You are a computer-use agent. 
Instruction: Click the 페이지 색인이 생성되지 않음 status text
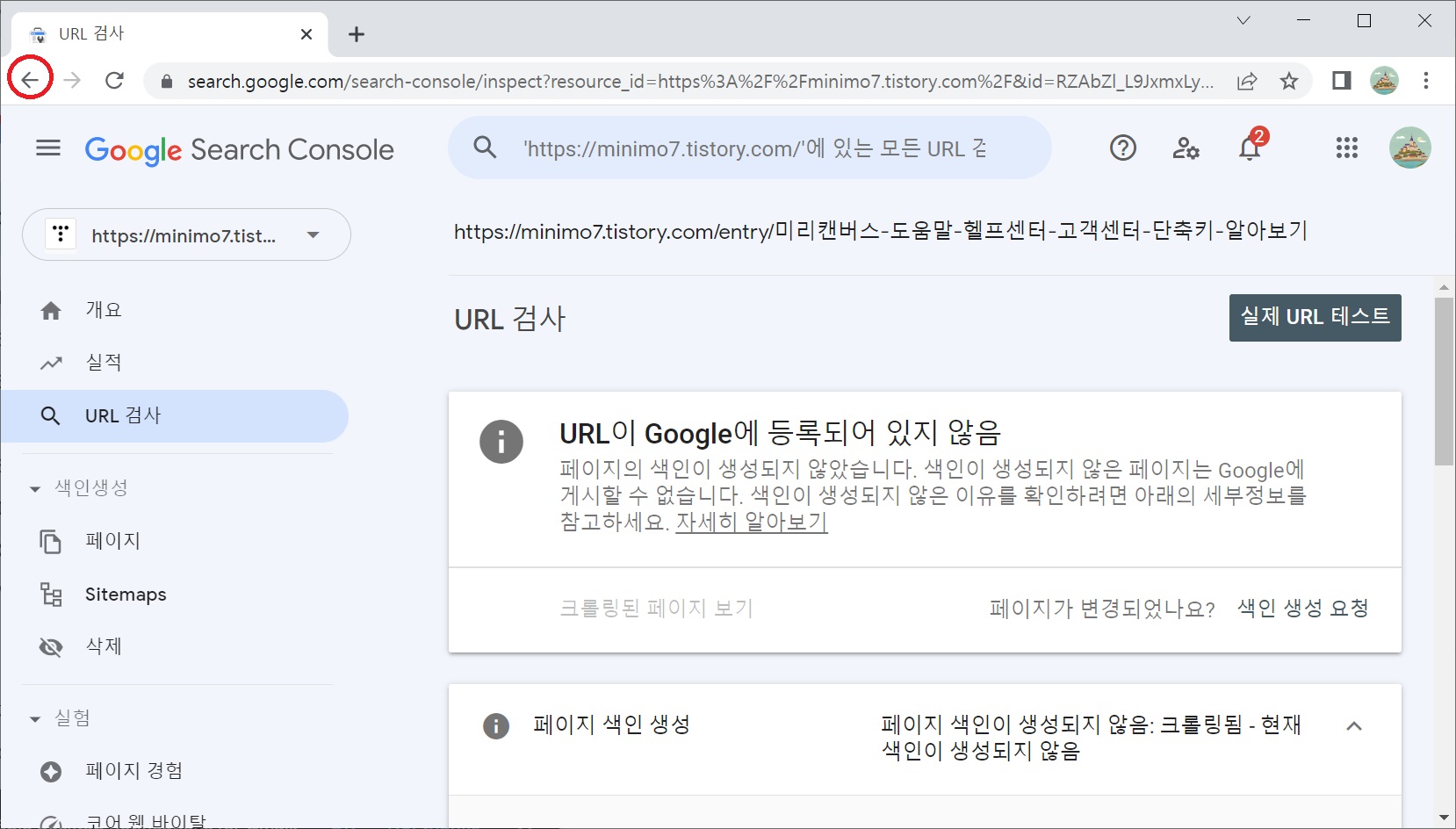click(x=1092, y=738)
